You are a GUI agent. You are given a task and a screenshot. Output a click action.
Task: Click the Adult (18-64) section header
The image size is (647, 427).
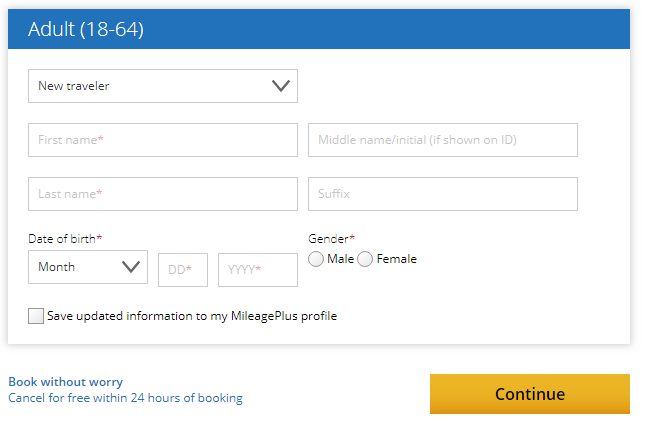(x=319, y=29)
